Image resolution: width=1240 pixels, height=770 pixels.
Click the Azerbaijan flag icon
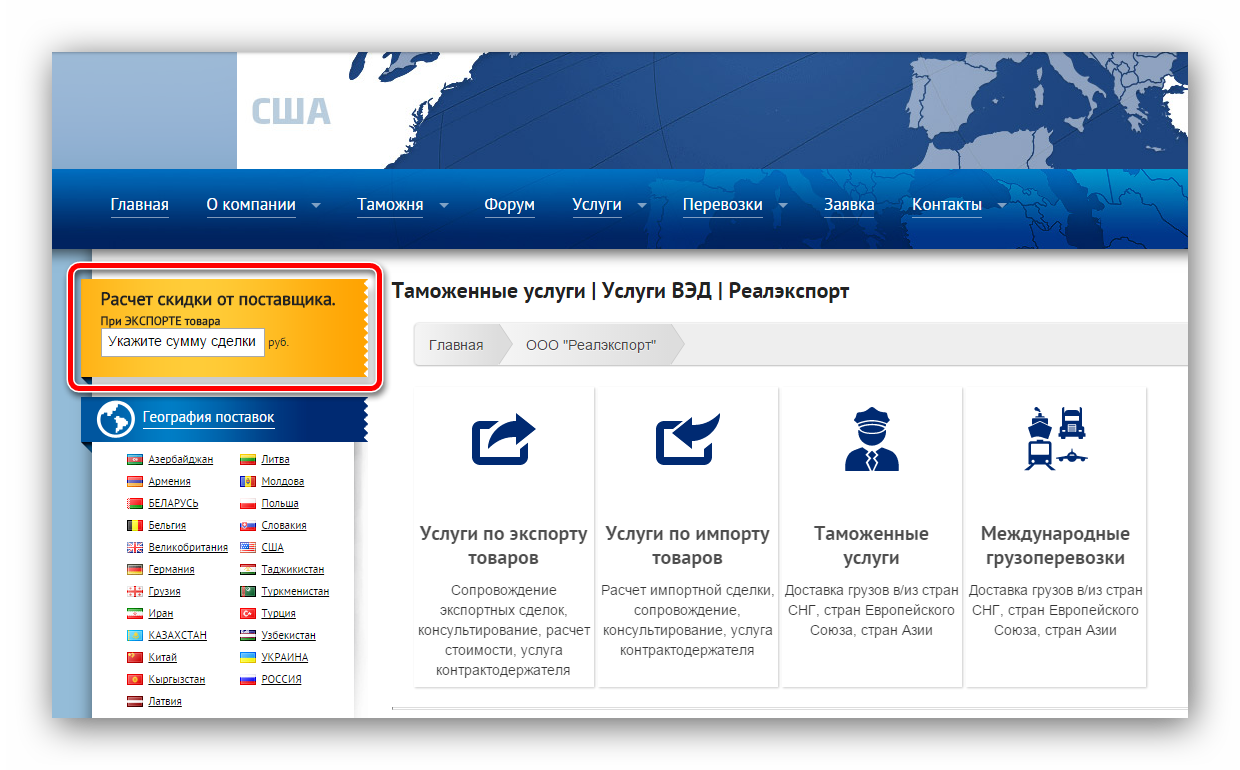(x=135, y=460)
